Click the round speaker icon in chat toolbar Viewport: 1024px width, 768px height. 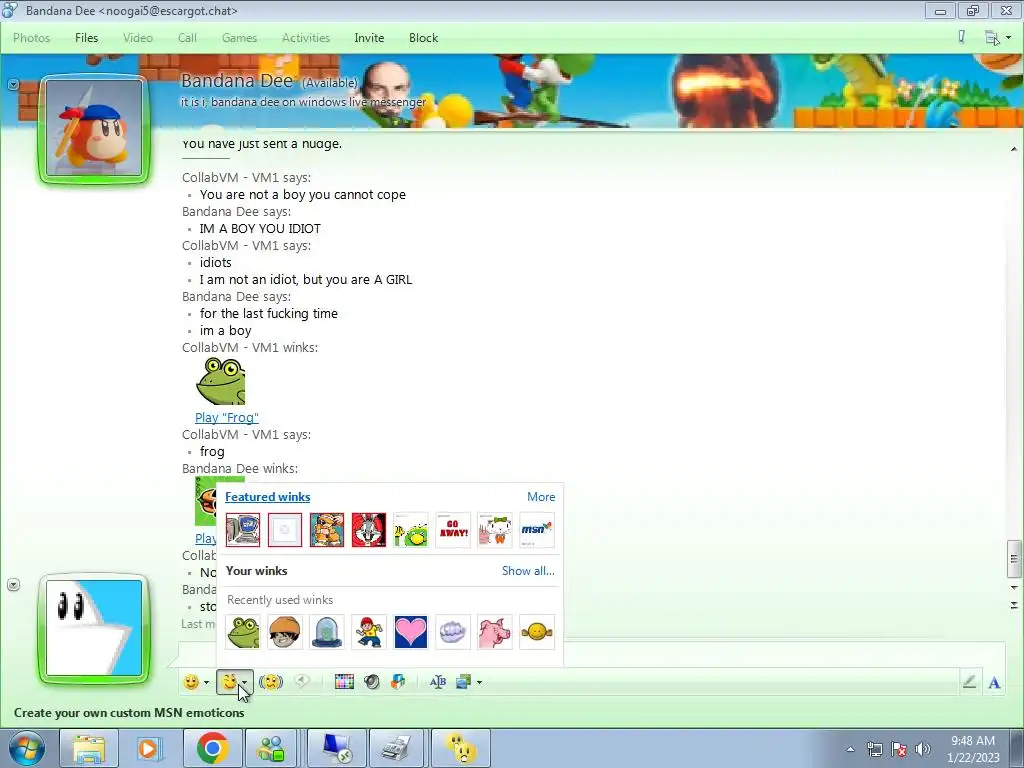(x=372, y=682)
